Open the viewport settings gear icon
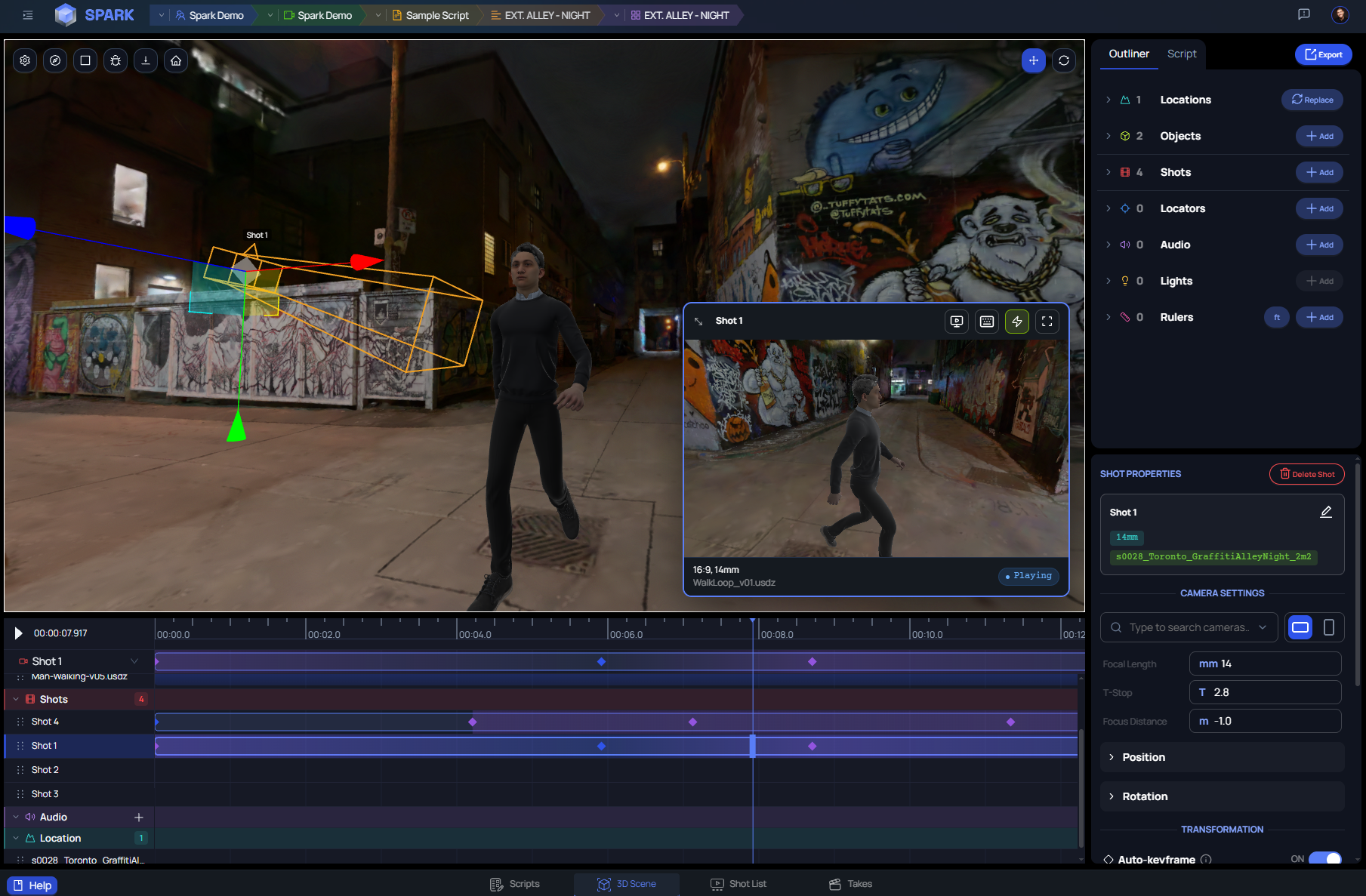This screenshot has width=1366, height=896. click(x=25, y=60)
